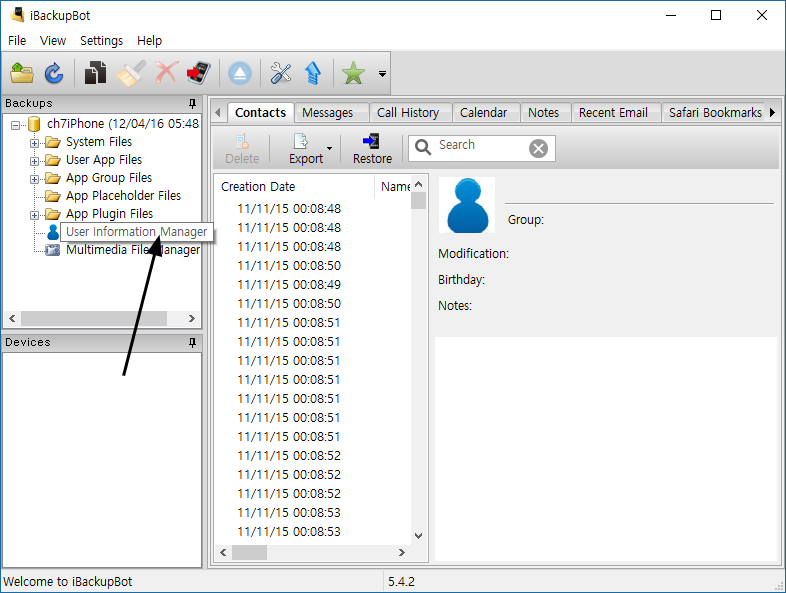Open the Settings menu
The width and height of the screenshot is (786, 593).
click(x=101, y=41)
